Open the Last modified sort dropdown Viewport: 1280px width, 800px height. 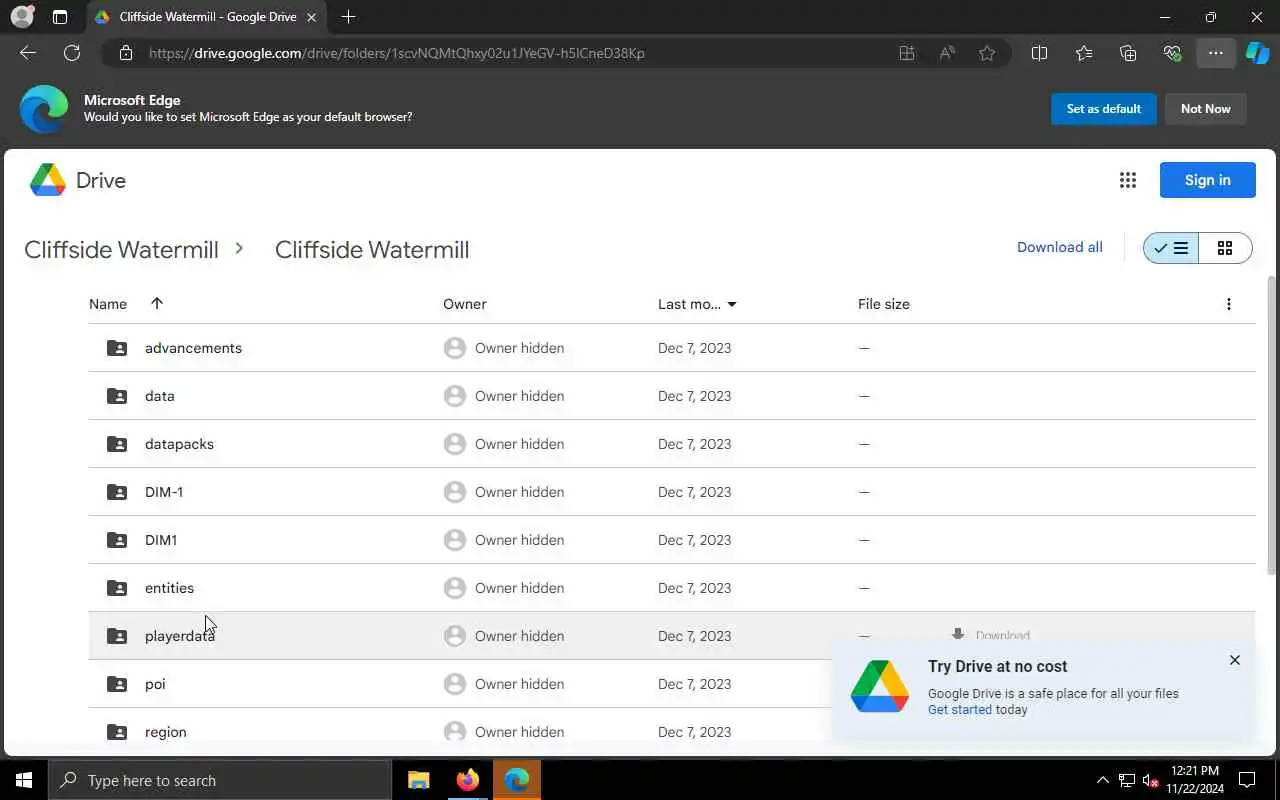tap(731, 304)
